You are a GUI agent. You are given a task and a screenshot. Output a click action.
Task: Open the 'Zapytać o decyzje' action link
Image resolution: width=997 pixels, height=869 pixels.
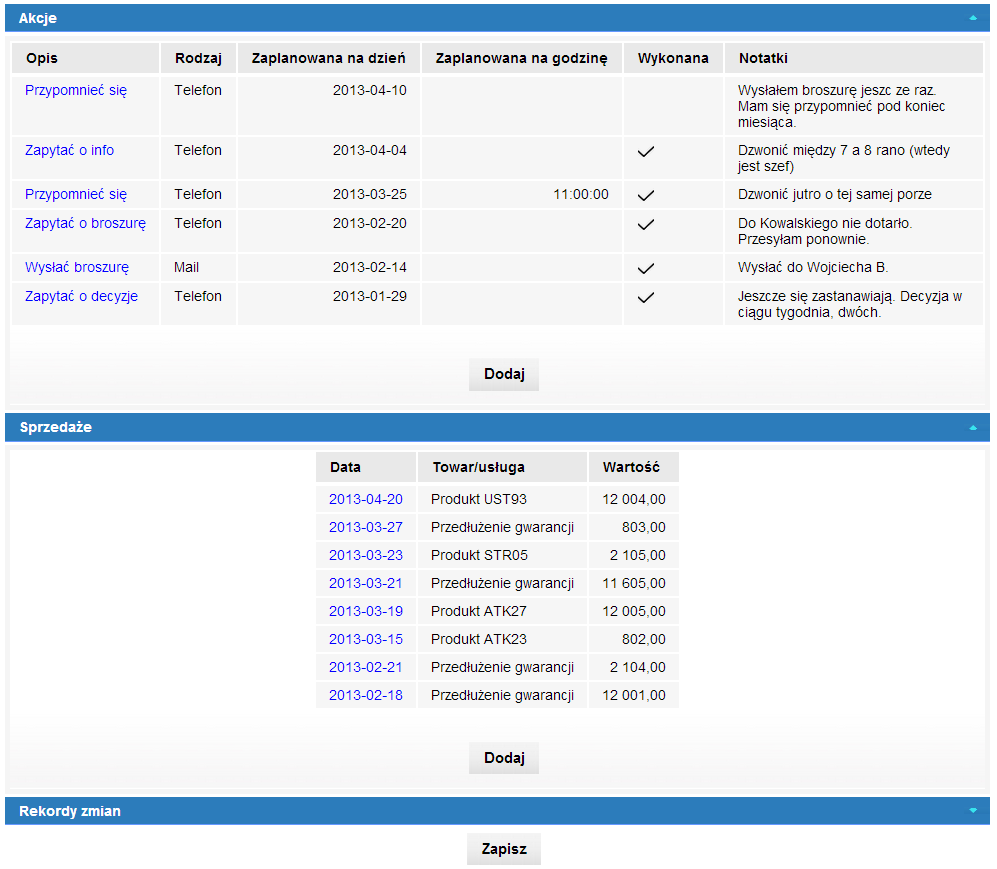(81, 296)
